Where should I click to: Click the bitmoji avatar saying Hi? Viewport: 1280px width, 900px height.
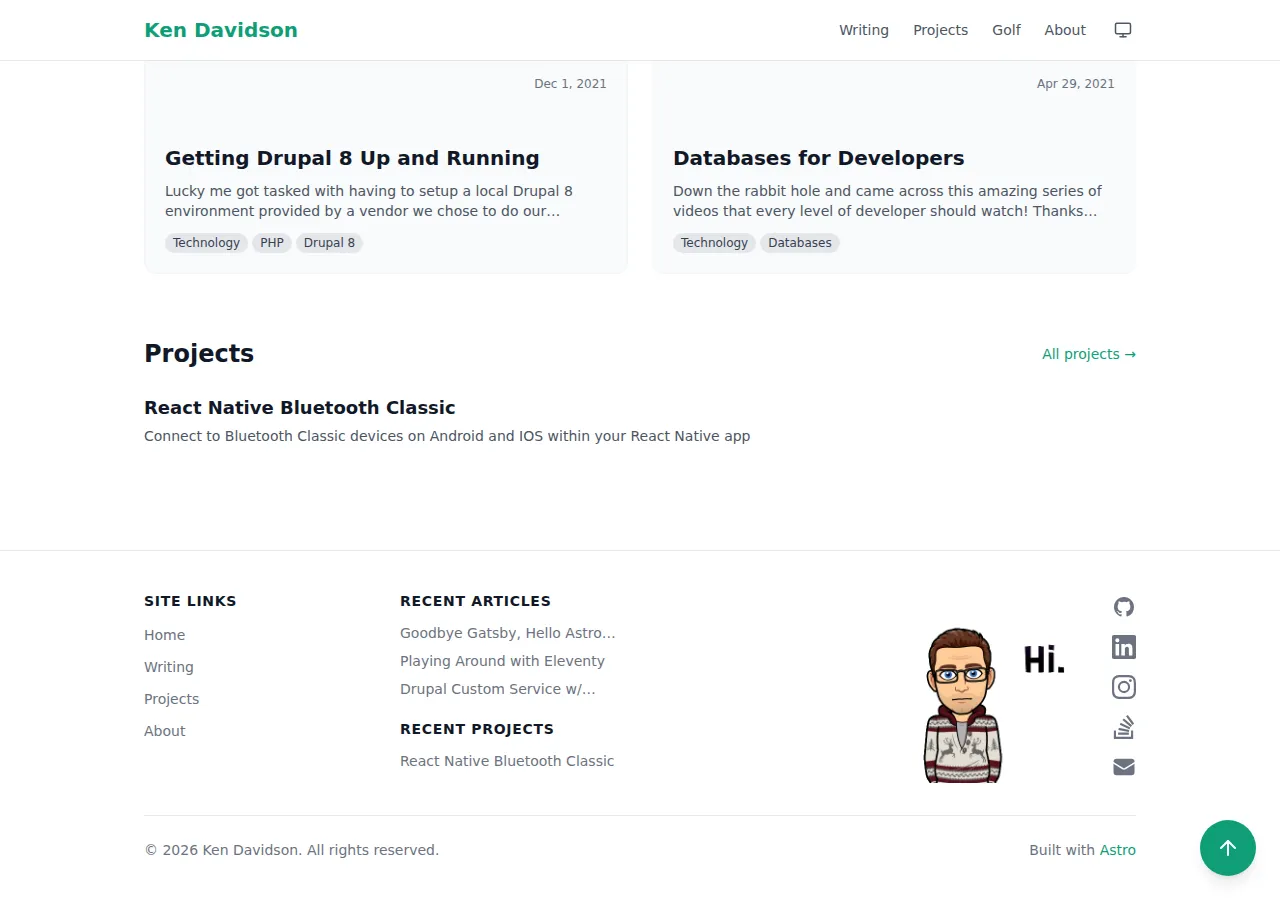tap(962, 704)
